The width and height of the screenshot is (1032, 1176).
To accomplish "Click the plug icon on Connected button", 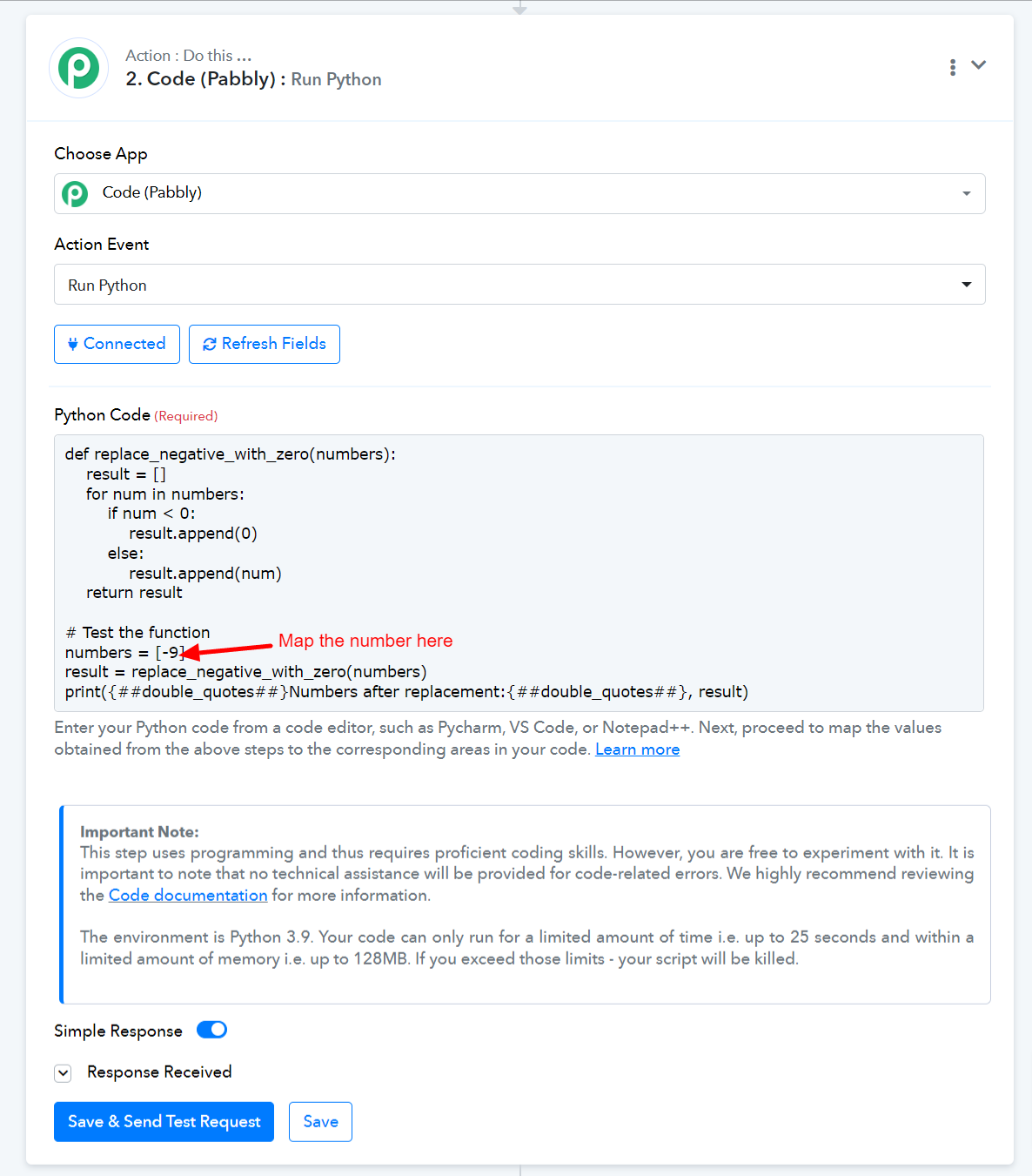I will pyautogui.click(x=73, y=344).
